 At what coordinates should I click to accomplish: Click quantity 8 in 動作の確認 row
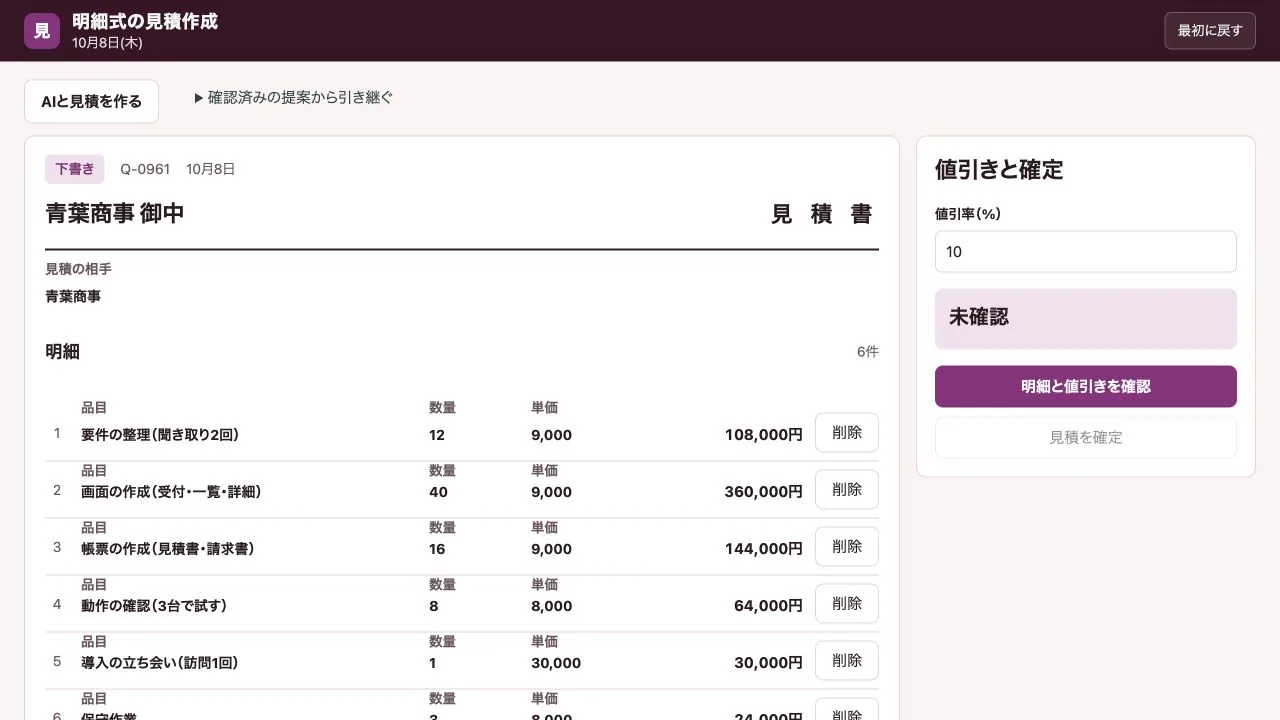434,606
